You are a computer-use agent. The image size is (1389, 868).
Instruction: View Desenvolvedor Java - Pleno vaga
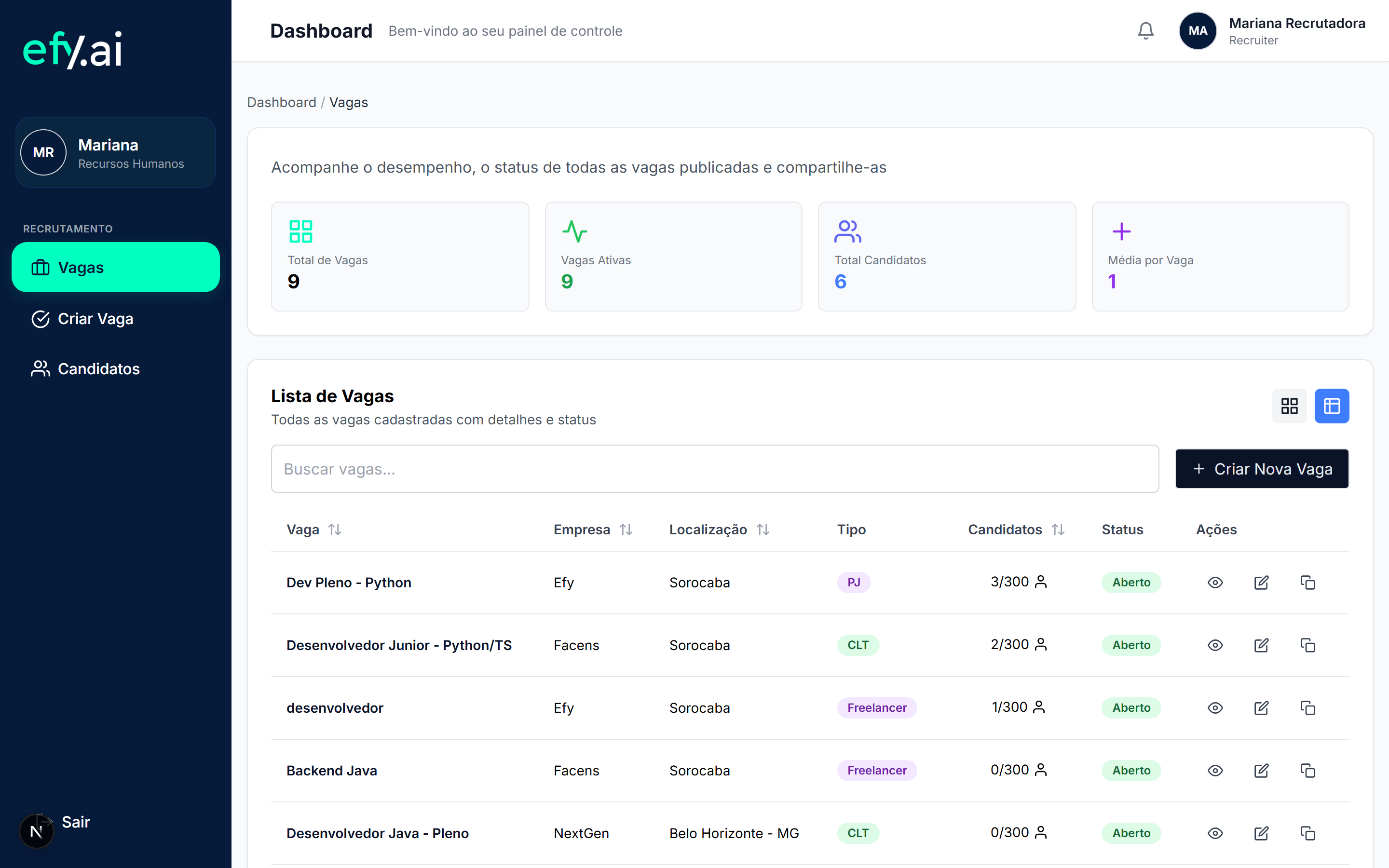pos(1215,833)
